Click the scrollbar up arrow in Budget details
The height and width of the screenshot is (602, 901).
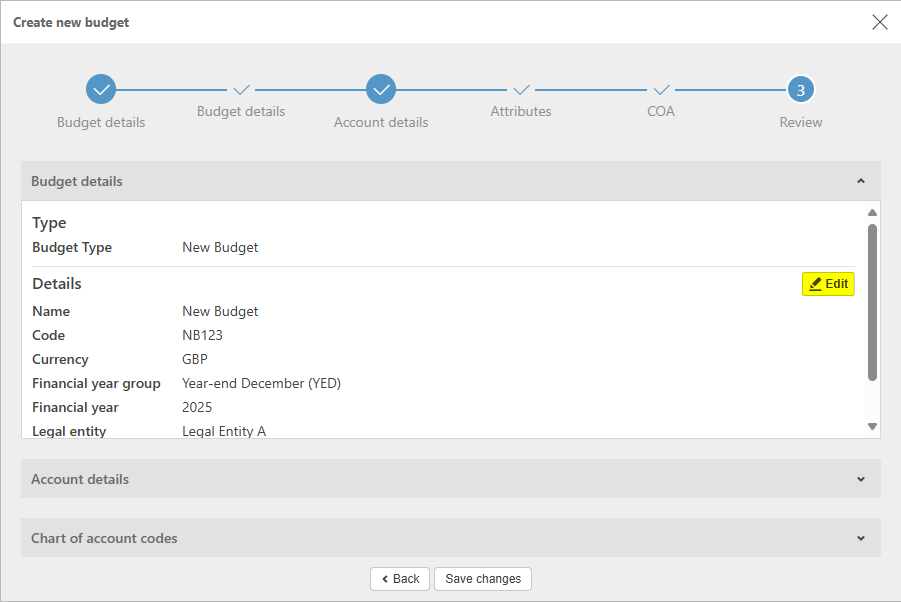coord(872,213)
